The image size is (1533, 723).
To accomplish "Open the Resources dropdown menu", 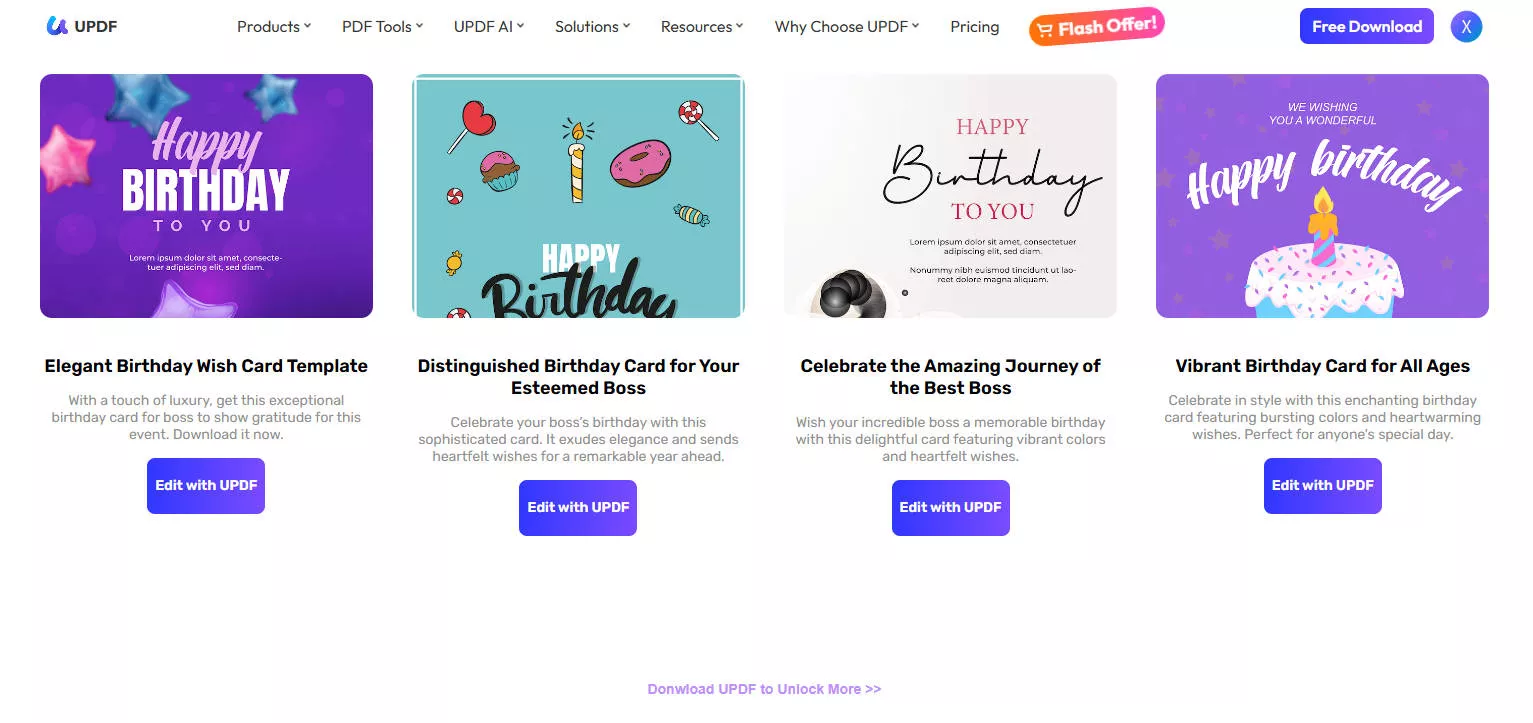I will click(702, 27).
